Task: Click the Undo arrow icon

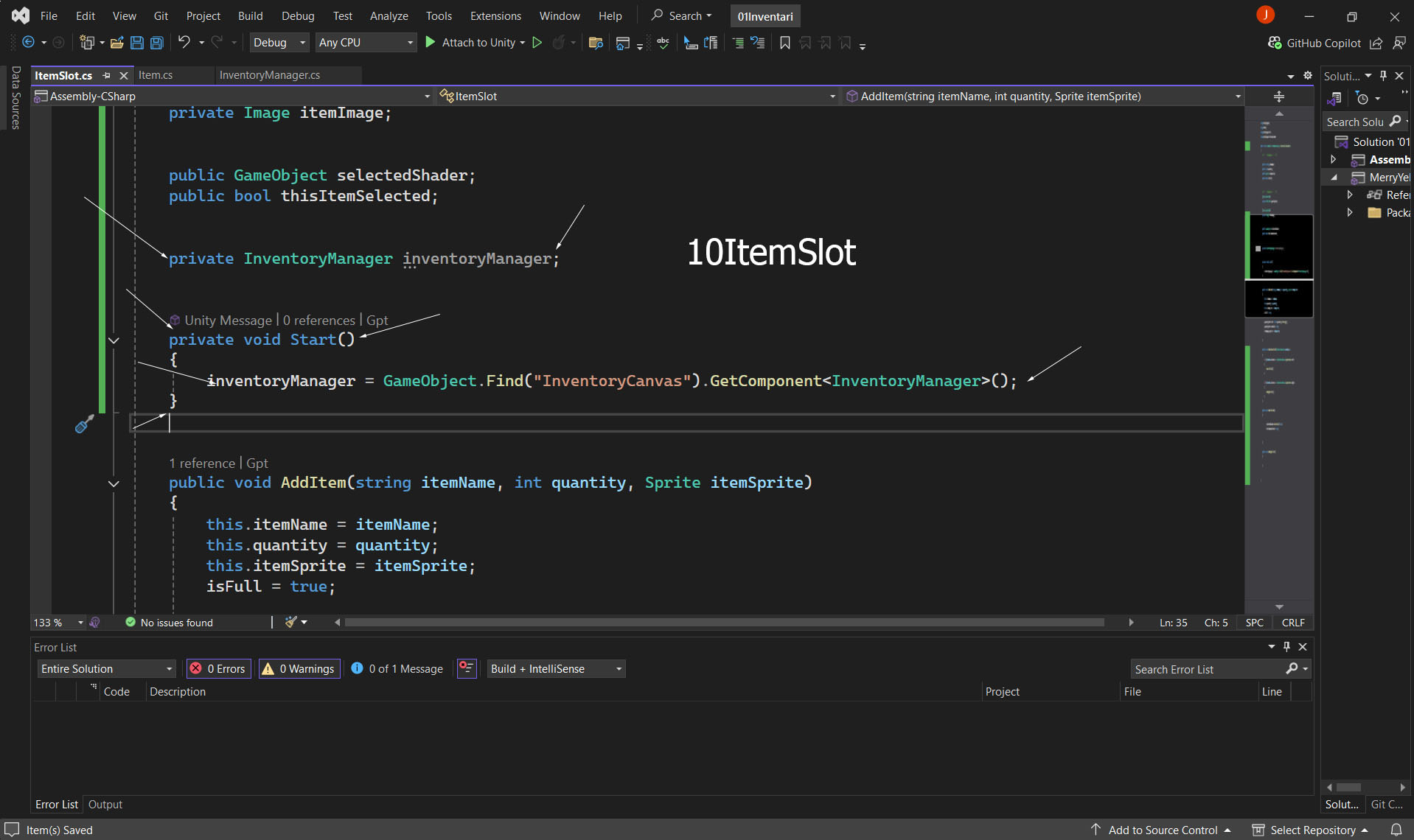Action: coord(184,43)
